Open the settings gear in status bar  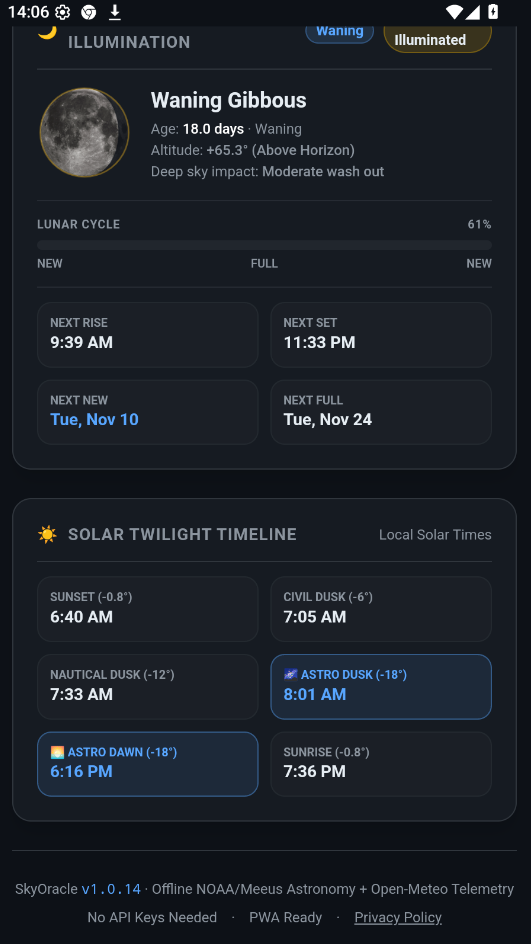tap(62, 12)
